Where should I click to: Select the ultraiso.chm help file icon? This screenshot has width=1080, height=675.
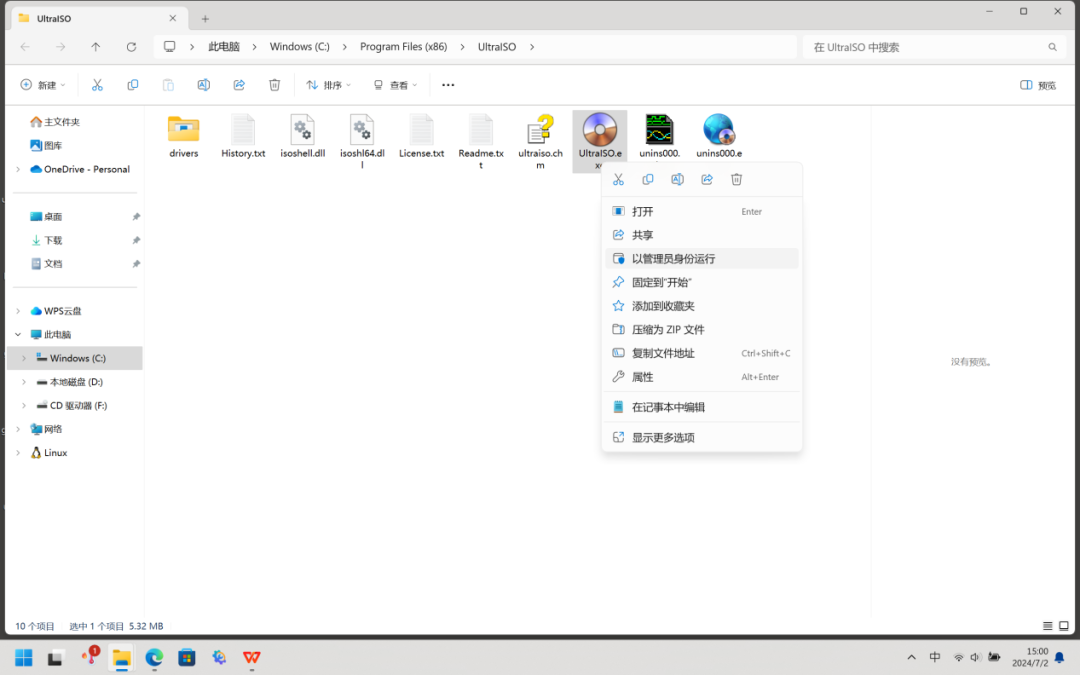click(x=541, y=129)
